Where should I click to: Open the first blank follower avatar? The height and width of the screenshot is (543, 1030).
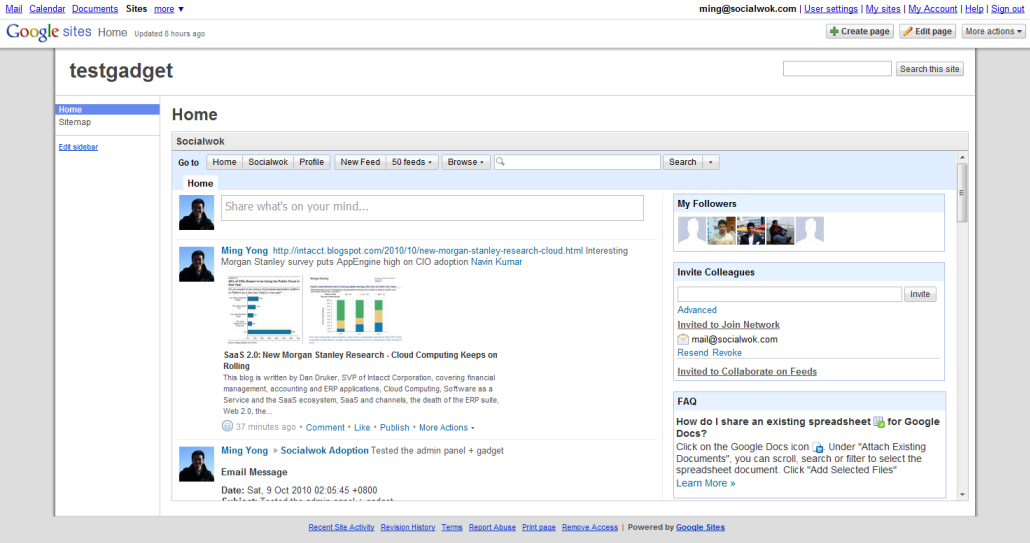tap(692, 230)
